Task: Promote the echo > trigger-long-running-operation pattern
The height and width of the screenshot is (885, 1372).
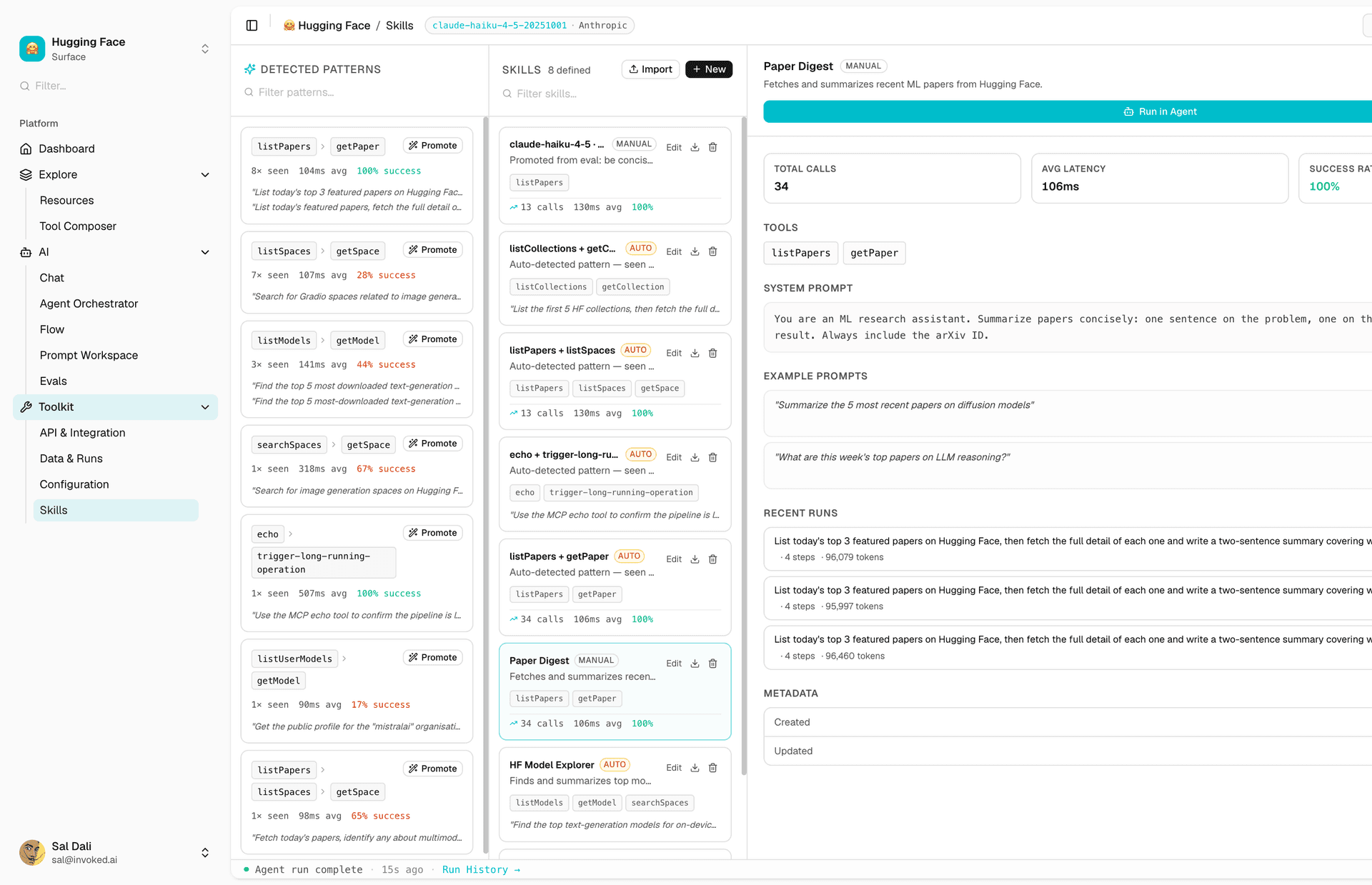Action: pyautogui.click(x=433, y=533)
